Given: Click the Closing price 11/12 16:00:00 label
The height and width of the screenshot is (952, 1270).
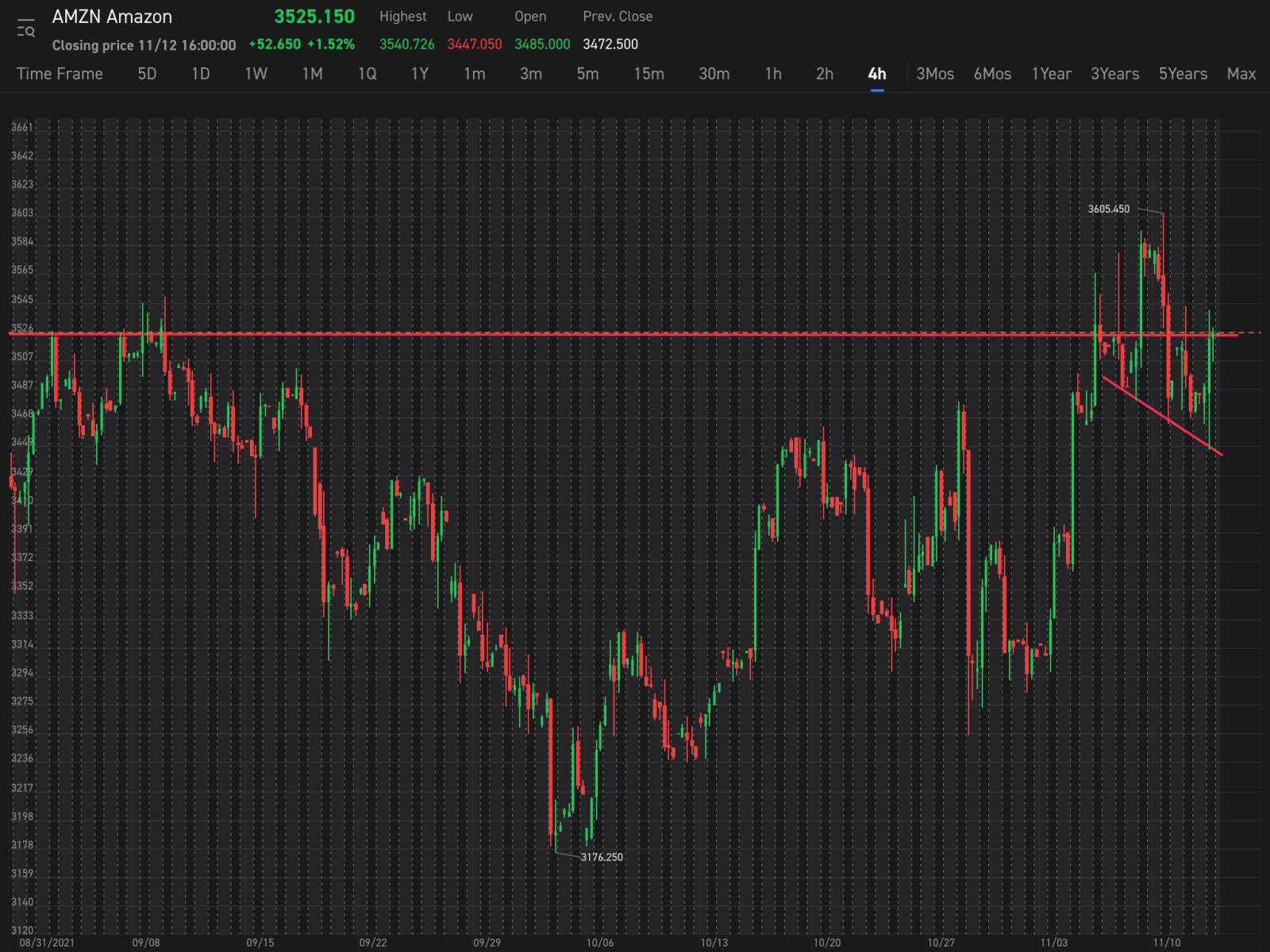Looking at the screenshot, I should coord(144,45).
